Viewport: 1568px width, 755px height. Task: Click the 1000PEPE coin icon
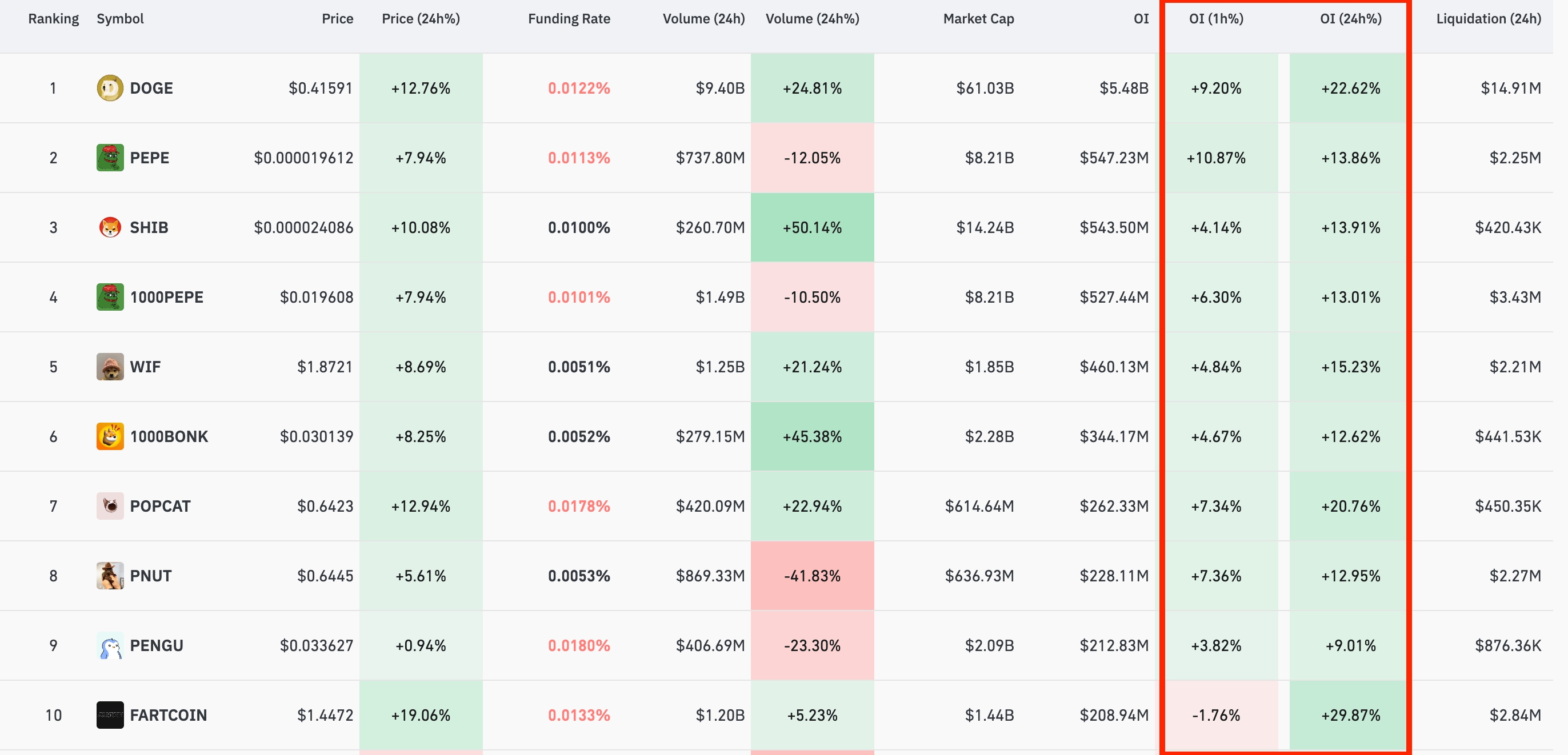pyautogui.click(x=110, y=297)
